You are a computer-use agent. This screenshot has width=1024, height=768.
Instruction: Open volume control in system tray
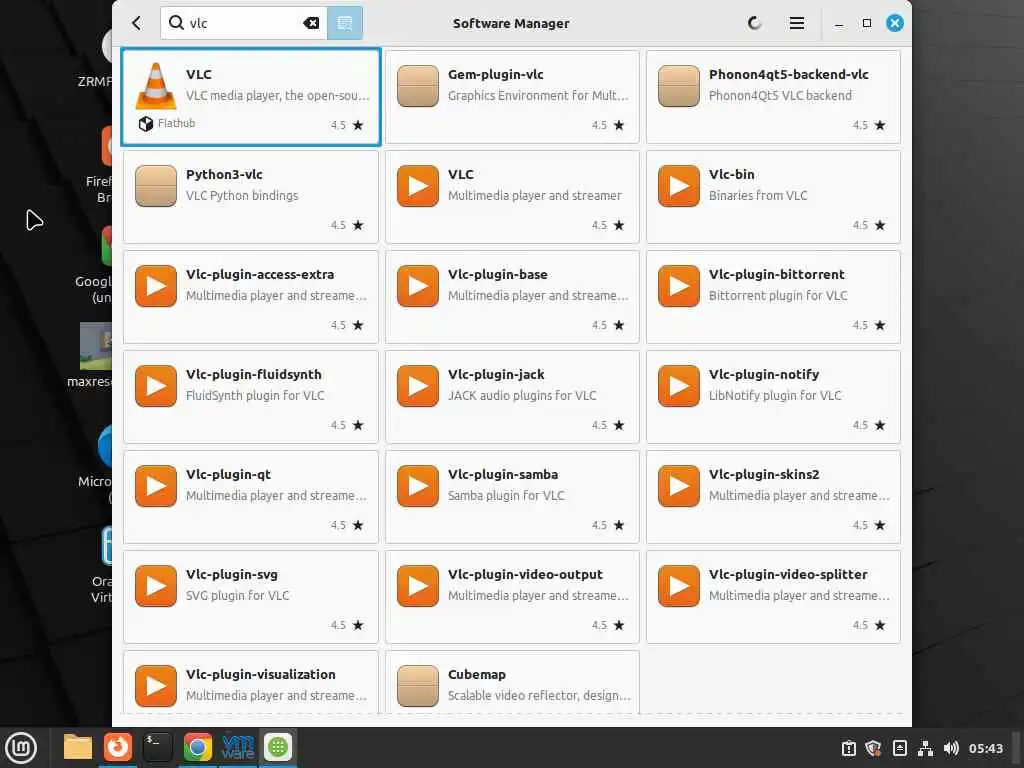click(951, 748)
